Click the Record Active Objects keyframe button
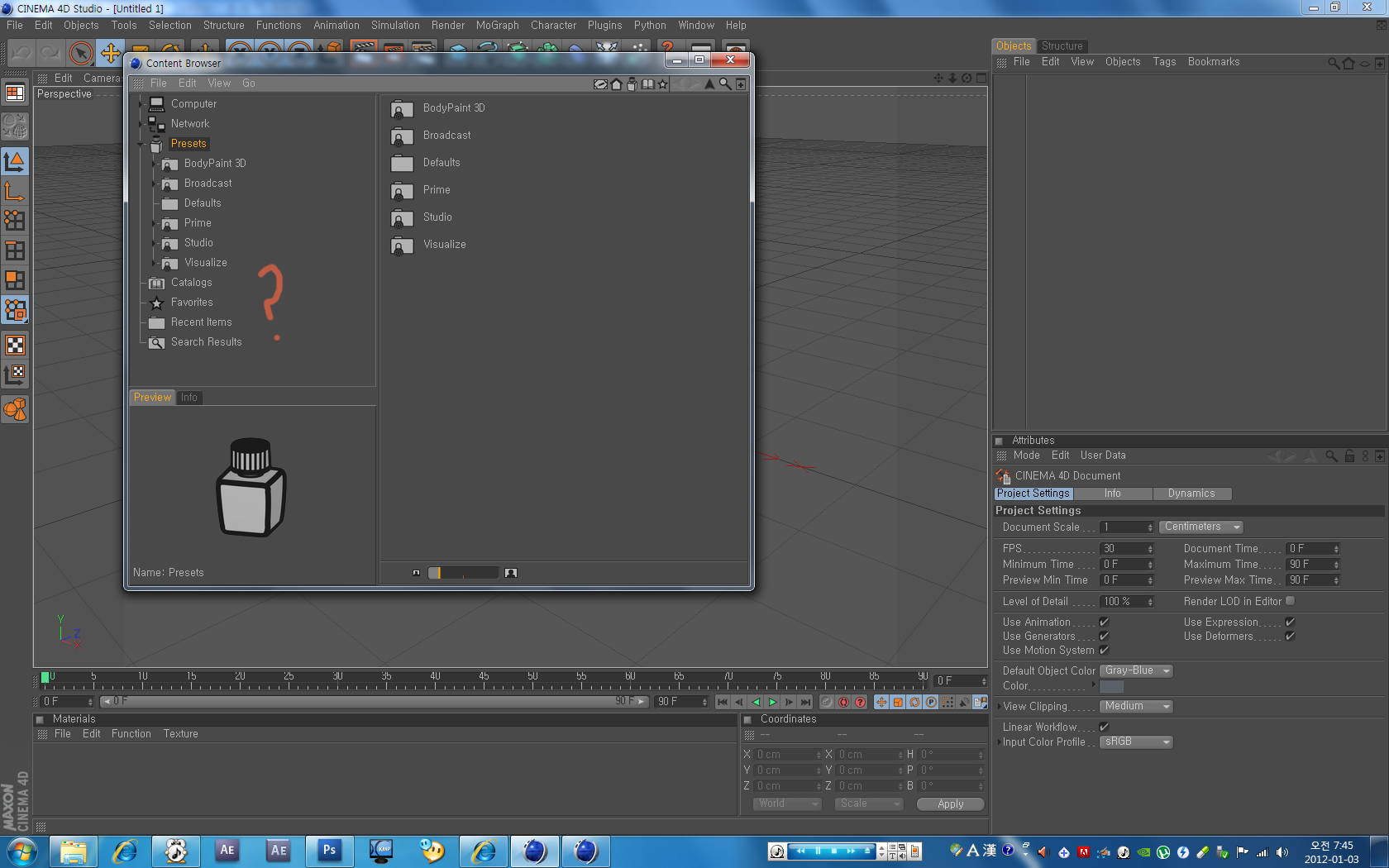 click(827, 702)
